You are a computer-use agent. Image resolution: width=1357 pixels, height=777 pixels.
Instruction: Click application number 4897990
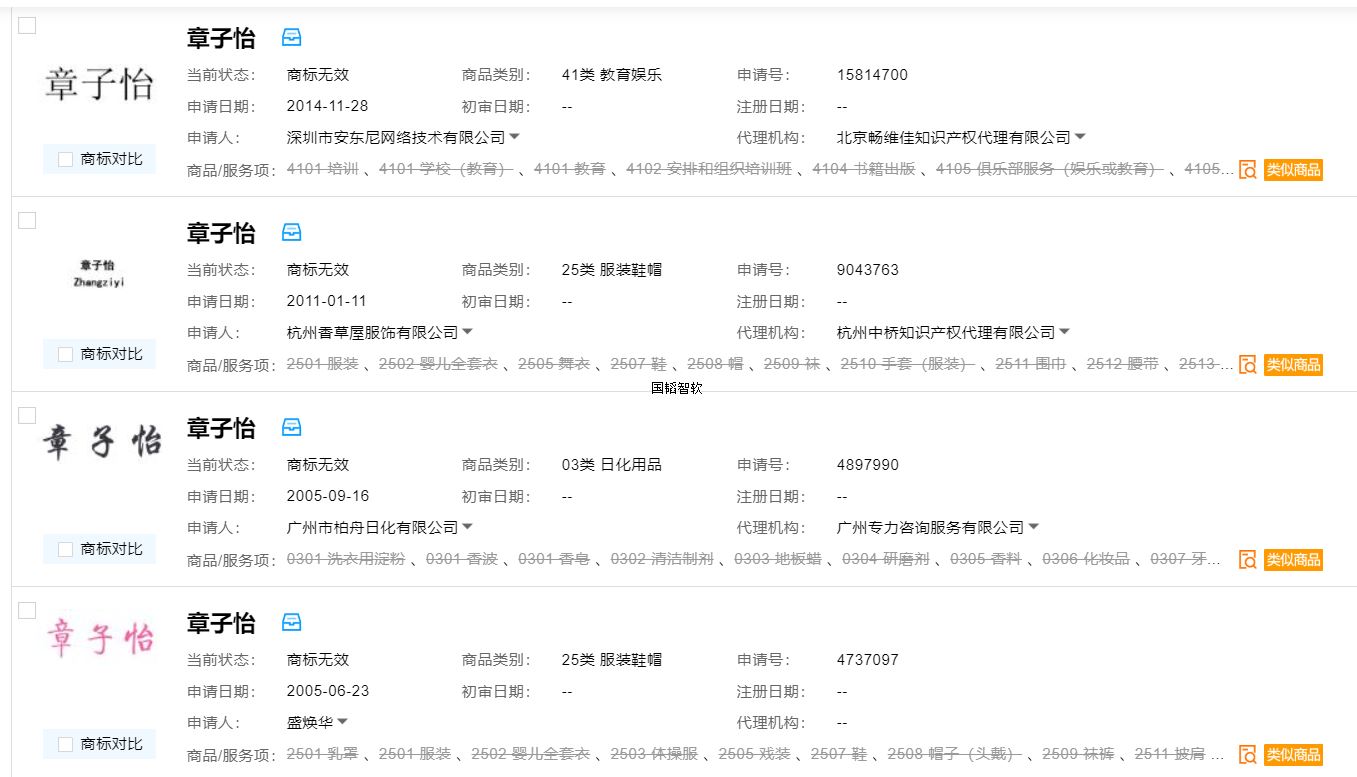868,465
